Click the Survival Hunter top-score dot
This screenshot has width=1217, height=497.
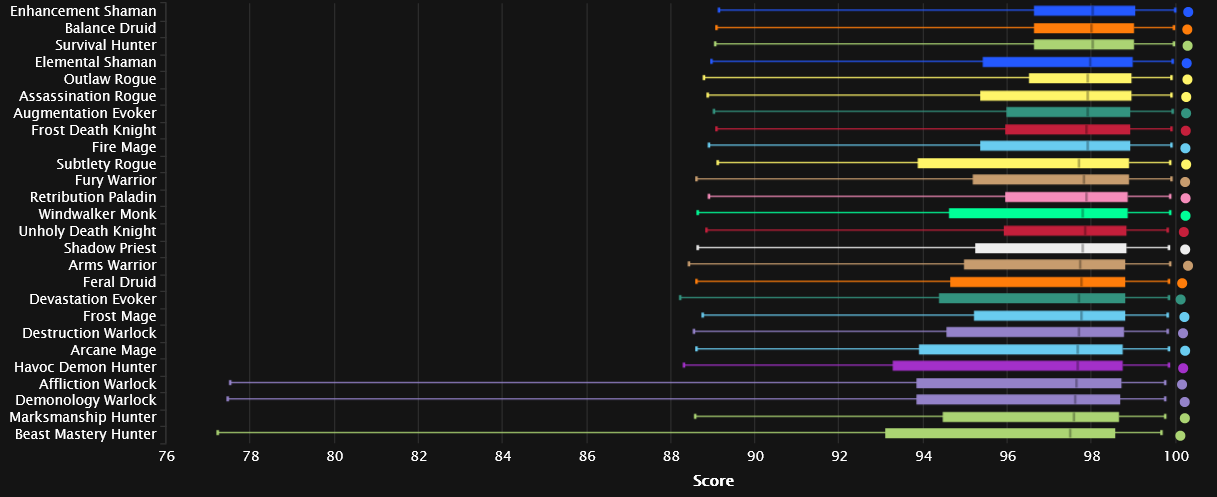pos(1187,46)
